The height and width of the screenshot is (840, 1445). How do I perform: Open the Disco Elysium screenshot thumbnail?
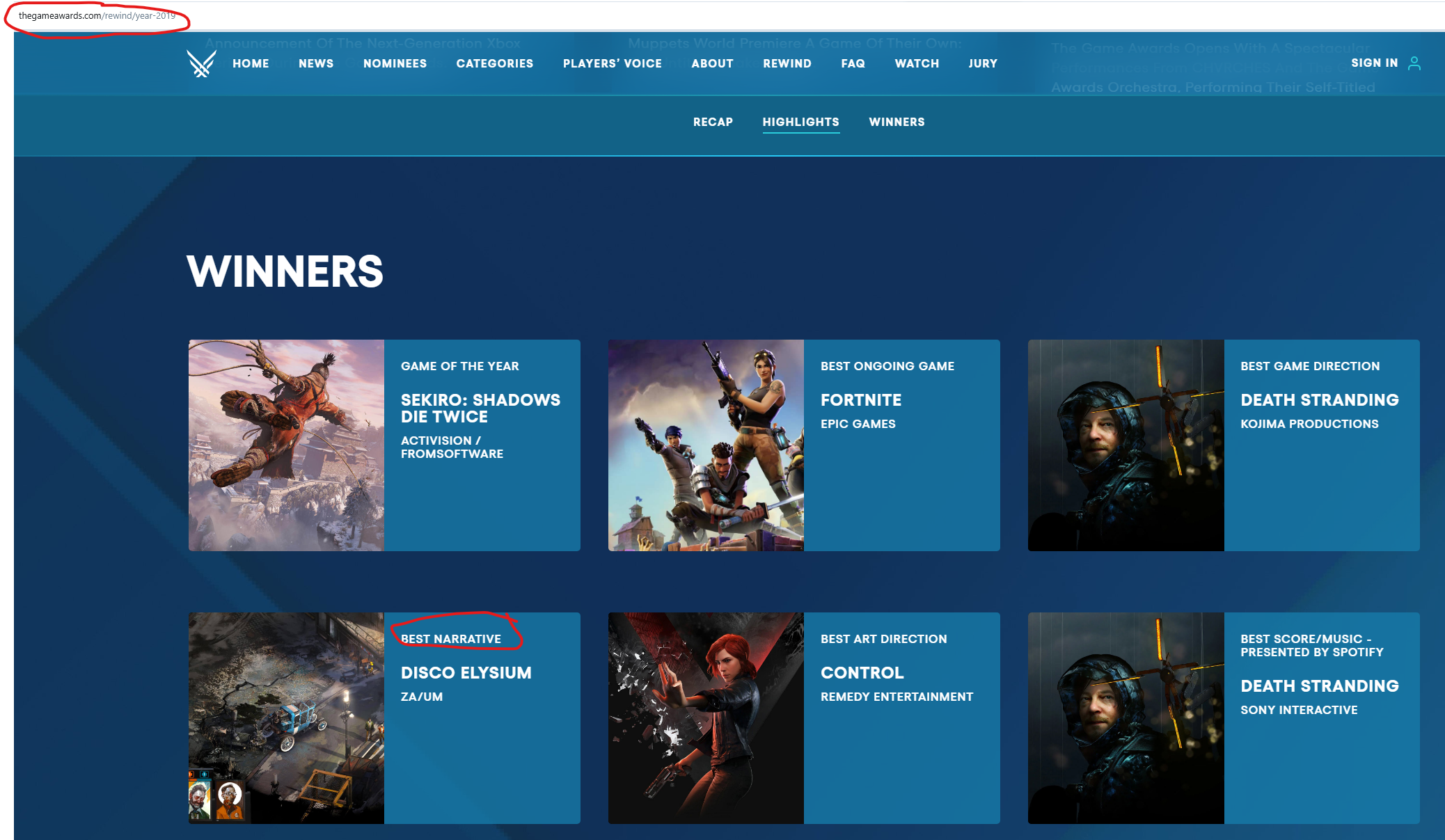coord(286,718)
